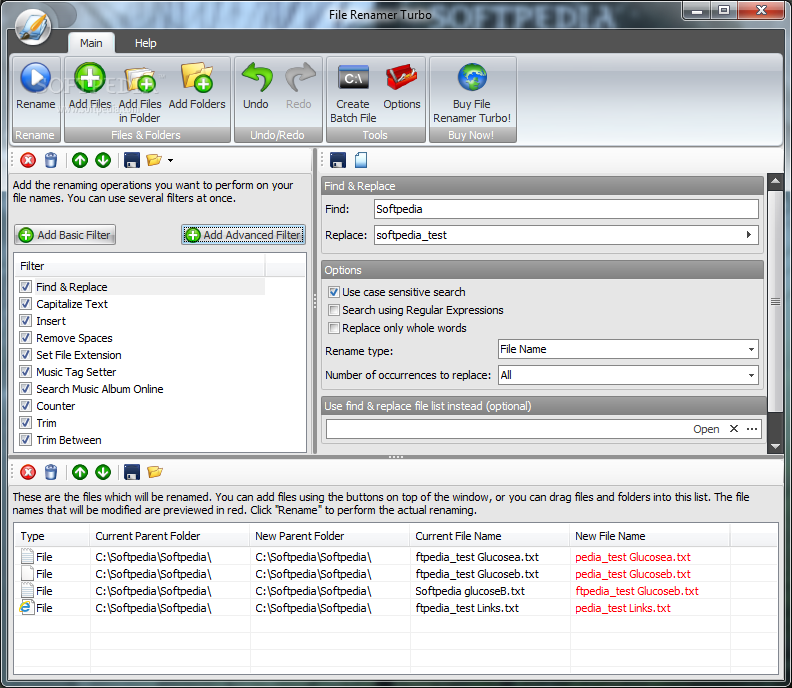
Task: Click the grey Redo arrow
Action: 300,77
